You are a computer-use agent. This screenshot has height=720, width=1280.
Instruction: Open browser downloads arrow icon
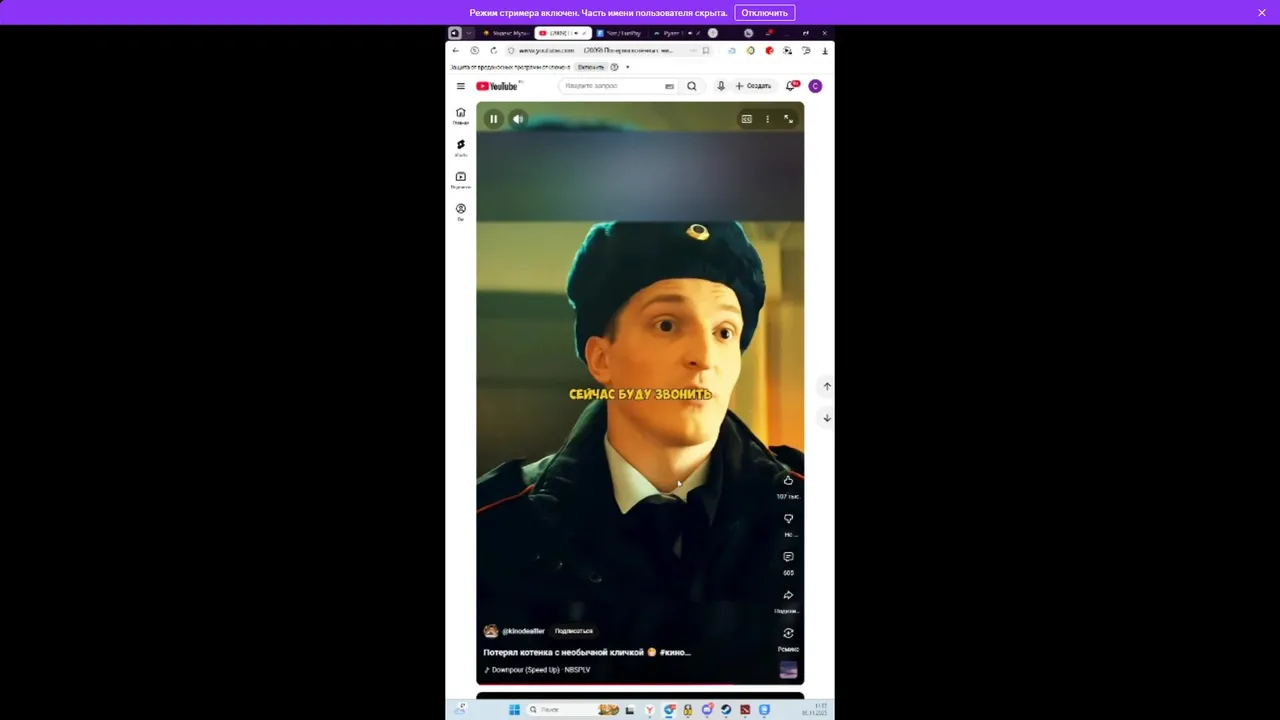pyautogui.click(x=825, y=50)
